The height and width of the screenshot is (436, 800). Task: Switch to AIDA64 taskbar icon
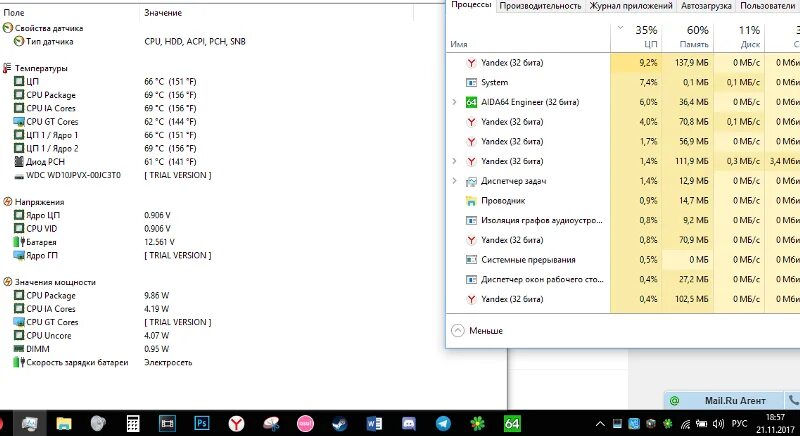[x=512, y=423]
